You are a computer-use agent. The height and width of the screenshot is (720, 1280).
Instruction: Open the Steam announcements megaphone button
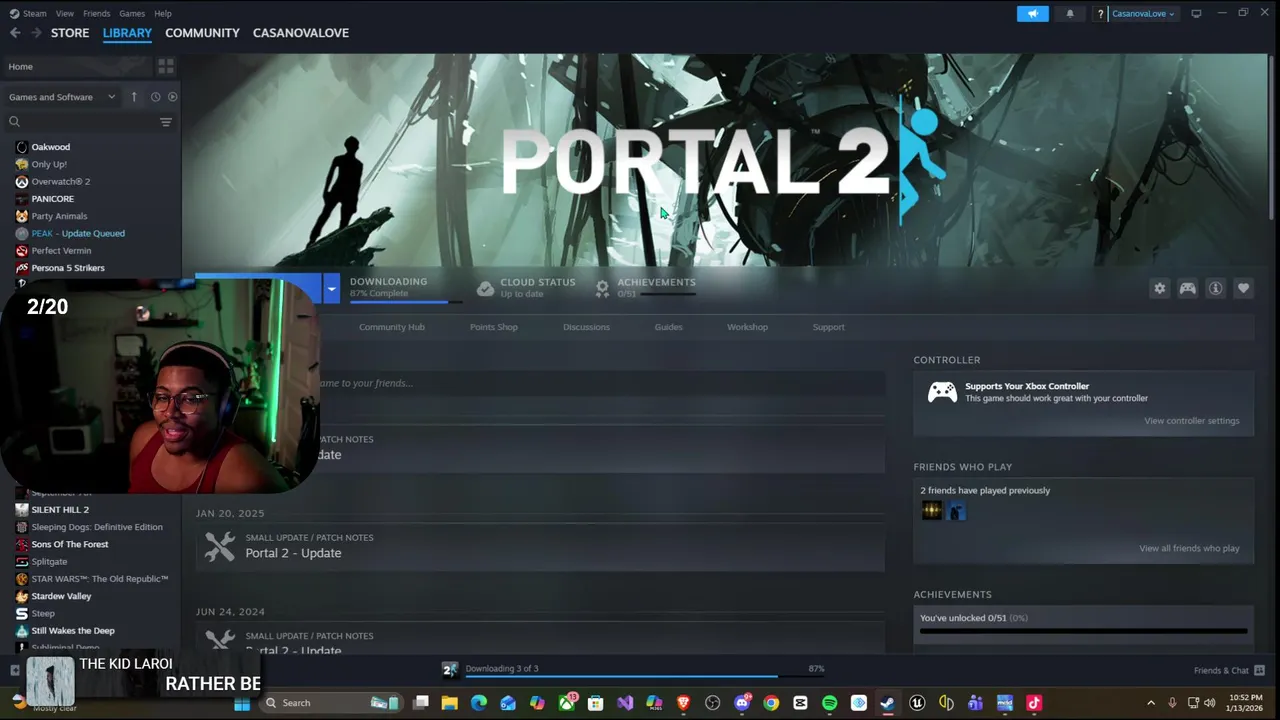[x=1033, y=13]
